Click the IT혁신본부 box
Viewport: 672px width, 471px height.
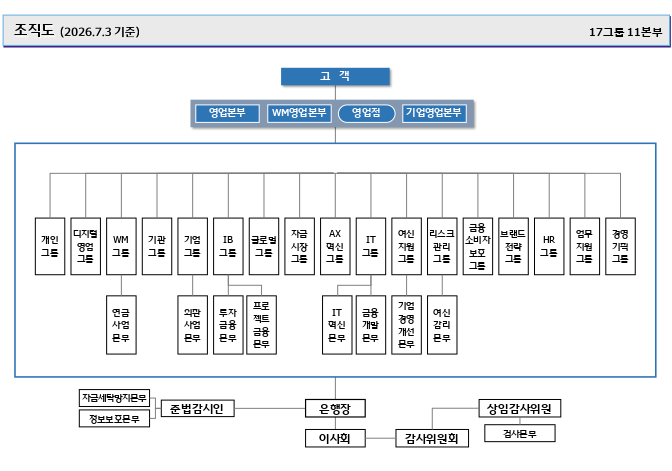337,325
